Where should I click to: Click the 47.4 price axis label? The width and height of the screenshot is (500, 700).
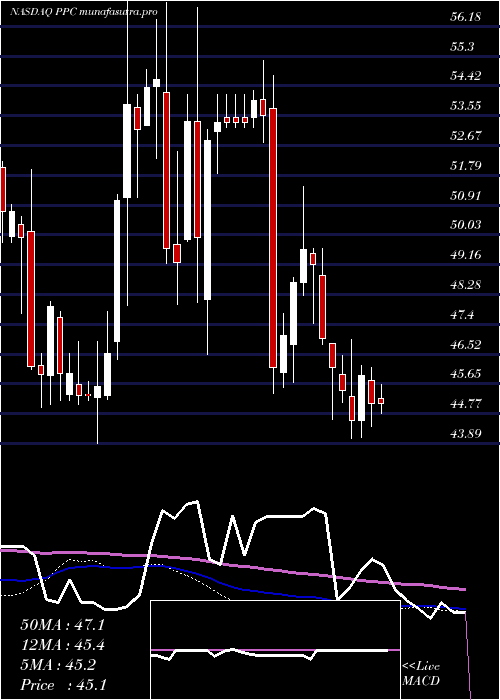point(462,314)
